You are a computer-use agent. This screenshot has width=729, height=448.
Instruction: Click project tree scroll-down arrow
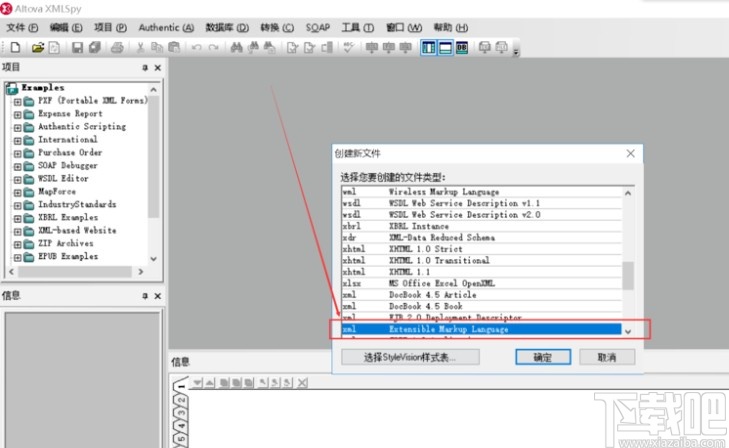point(153,259)
